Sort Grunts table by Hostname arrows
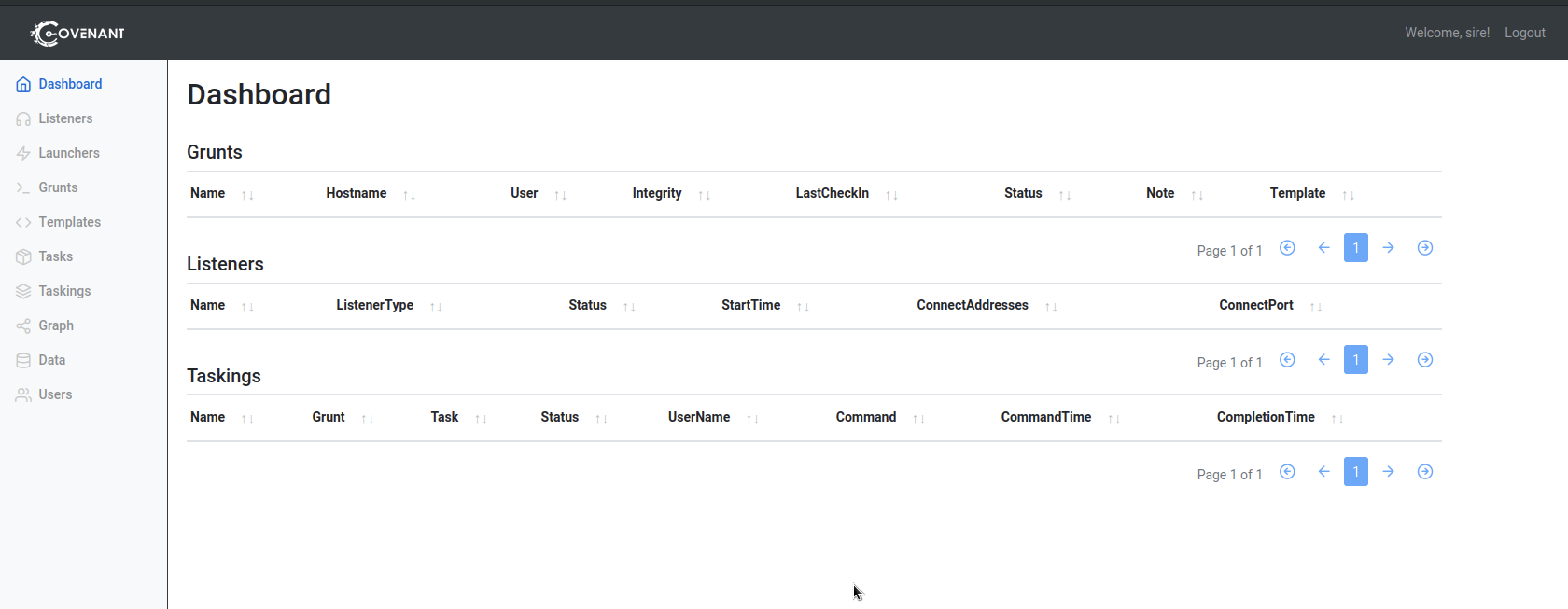Screen dimensions: 1568x609 point(409,195)
